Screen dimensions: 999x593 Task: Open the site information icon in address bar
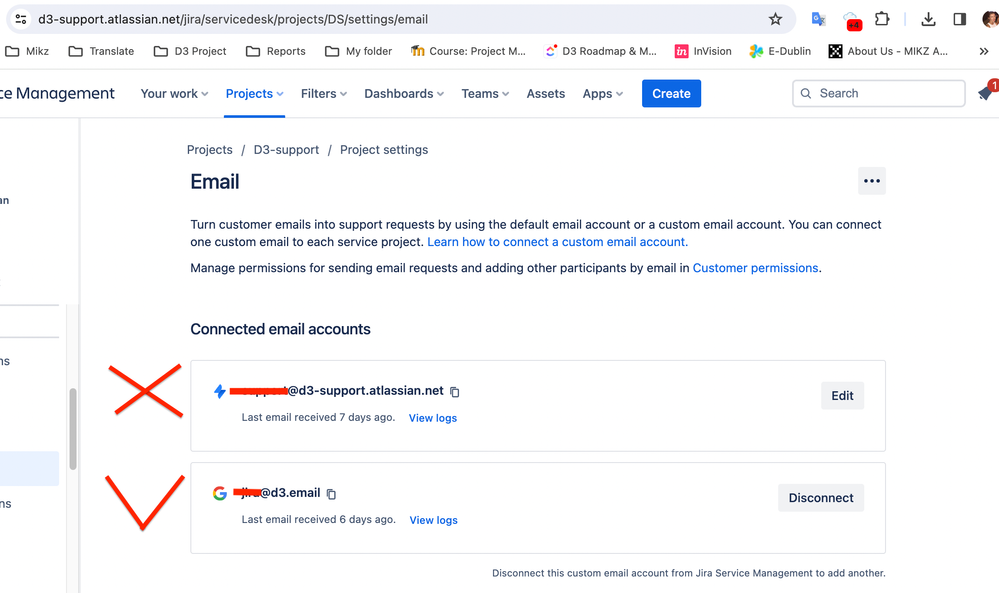click(21, 19)
